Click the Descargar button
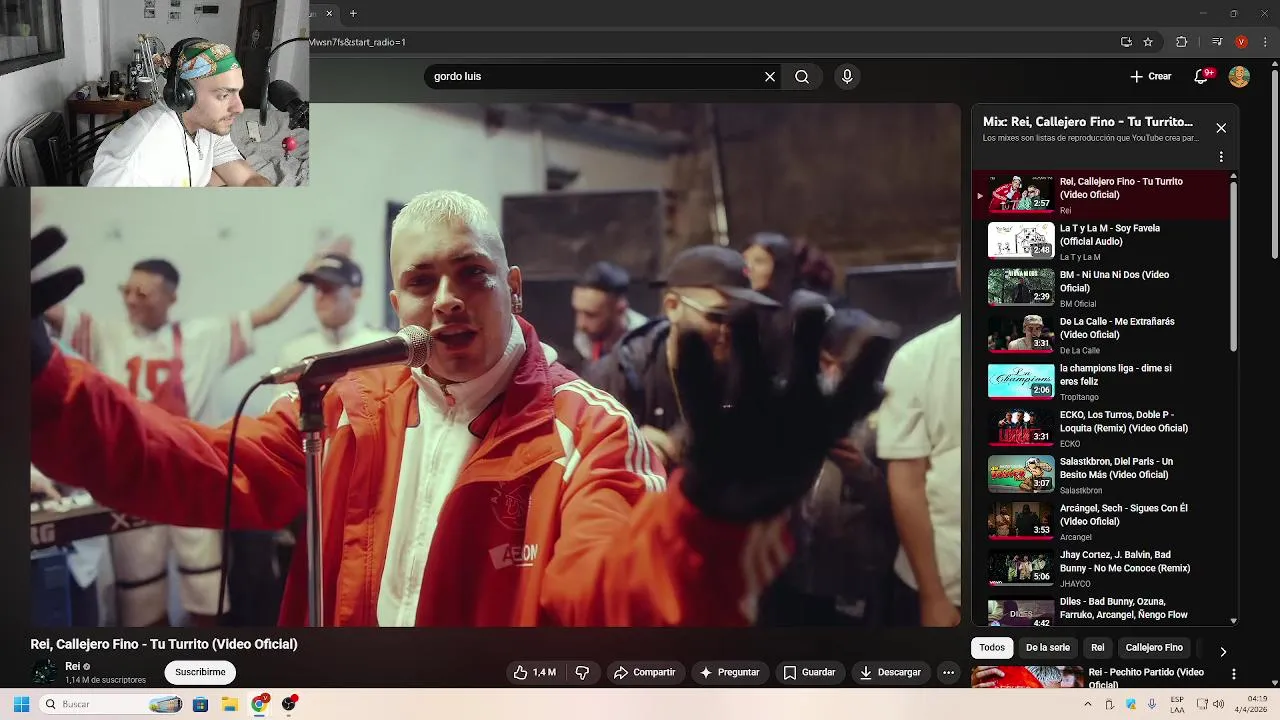This screenshot has height=720, width=1280. point(890,673)
